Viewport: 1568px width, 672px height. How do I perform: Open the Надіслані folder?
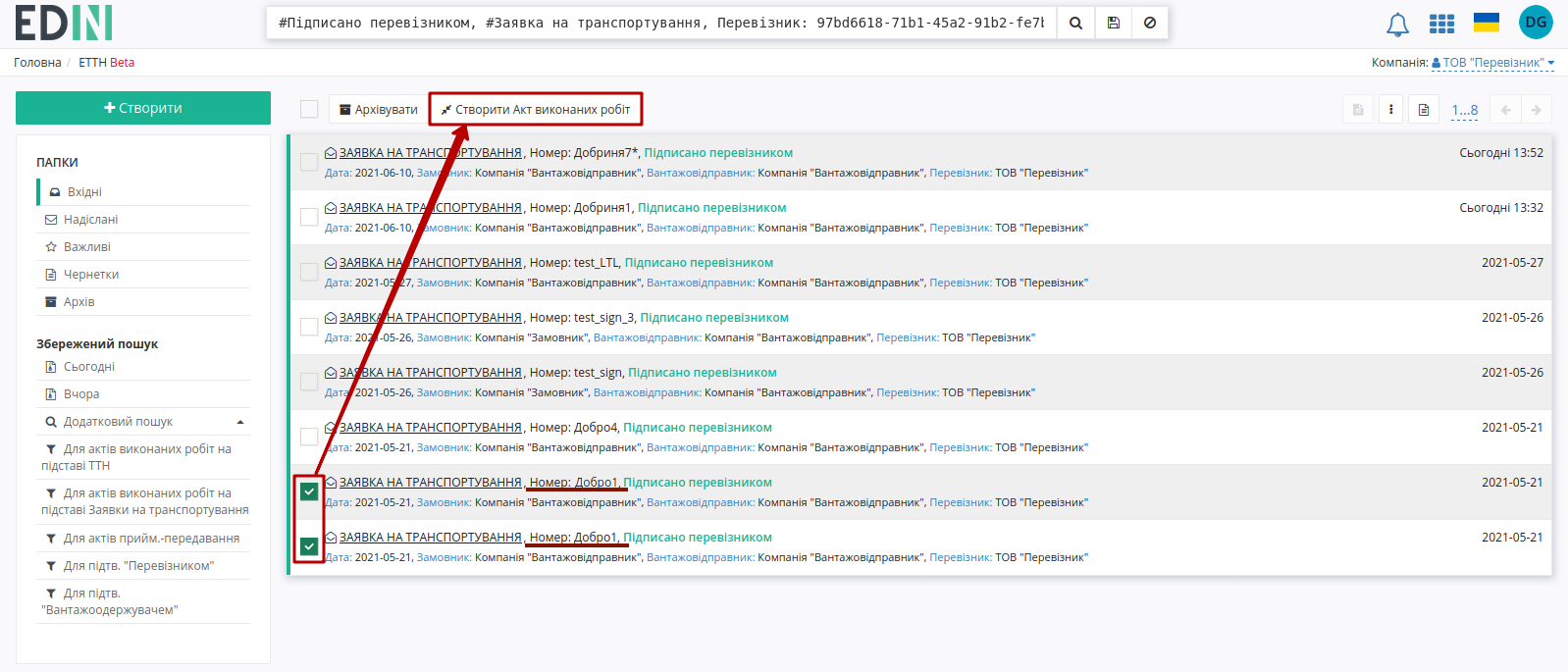143,220
